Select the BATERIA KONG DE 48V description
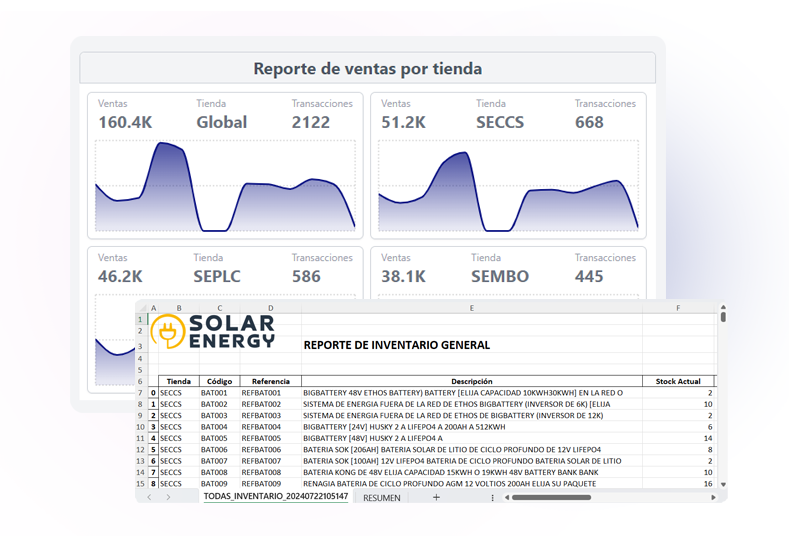Screen dimensions: 789x545 pos(471,473)
